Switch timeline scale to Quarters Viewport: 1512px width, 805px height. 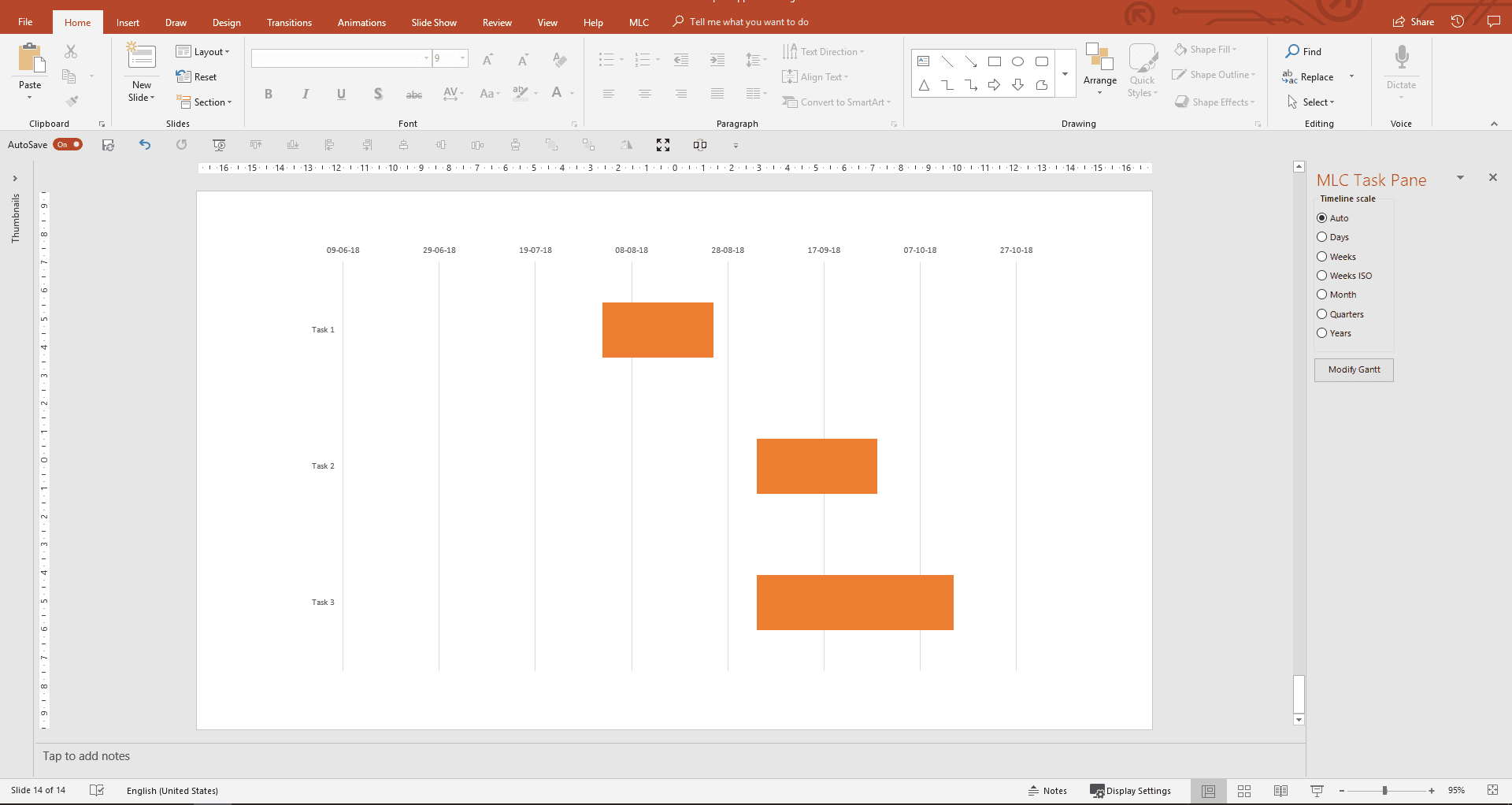(1321, 313)
